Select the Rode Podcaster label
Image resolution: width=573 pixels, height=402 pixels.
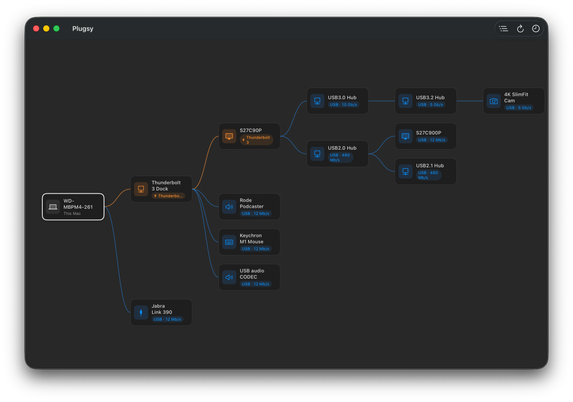(251, 203)
